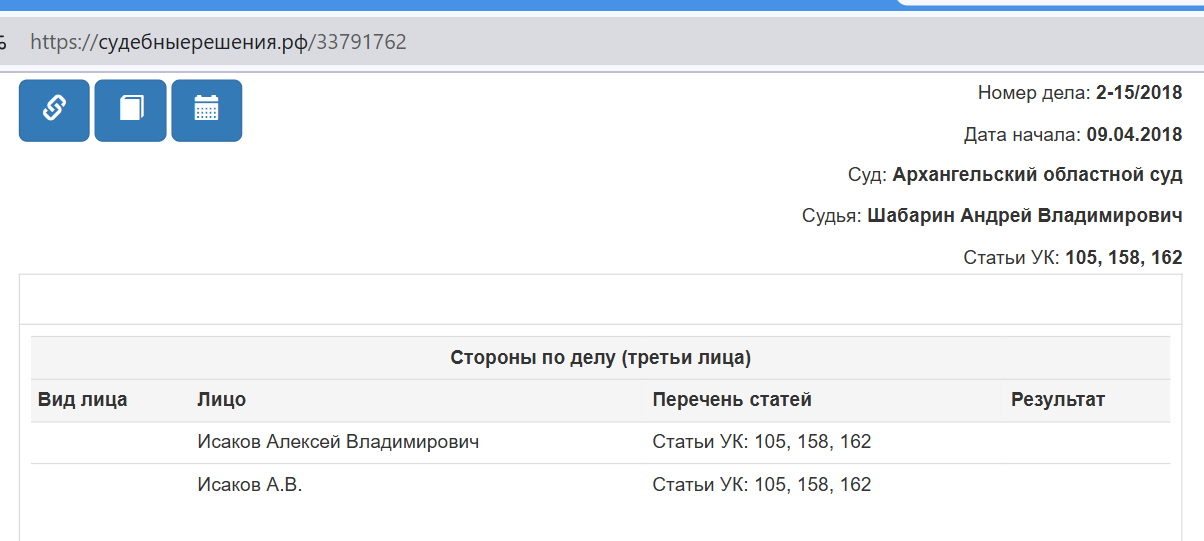The image size is (1204, 541).
Task: Click the start date 09.04.2018
Action: coord(1134,134)
